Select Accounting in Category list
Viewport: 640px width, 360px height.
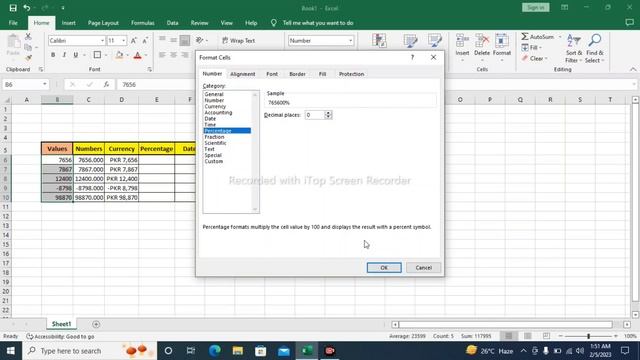[x=218, y=112]
